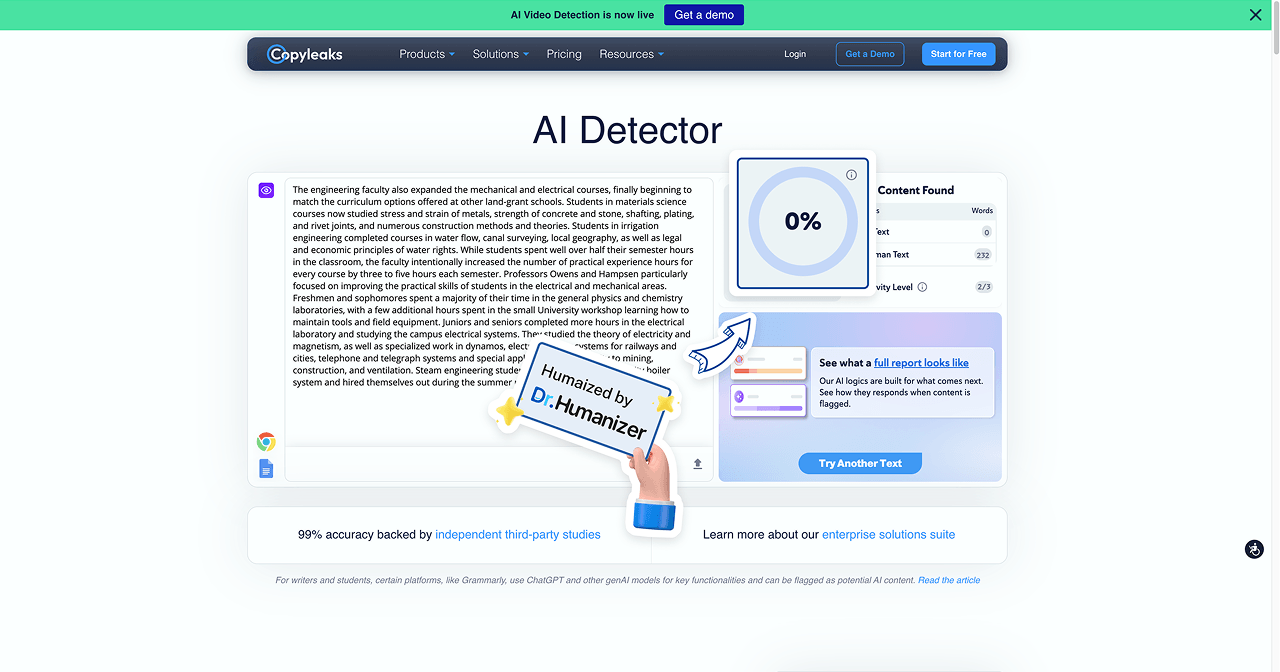The height and width of the screenshot is (672, 1280).
Task: Click the Start for Free button
Action: [x=958, y=54]
